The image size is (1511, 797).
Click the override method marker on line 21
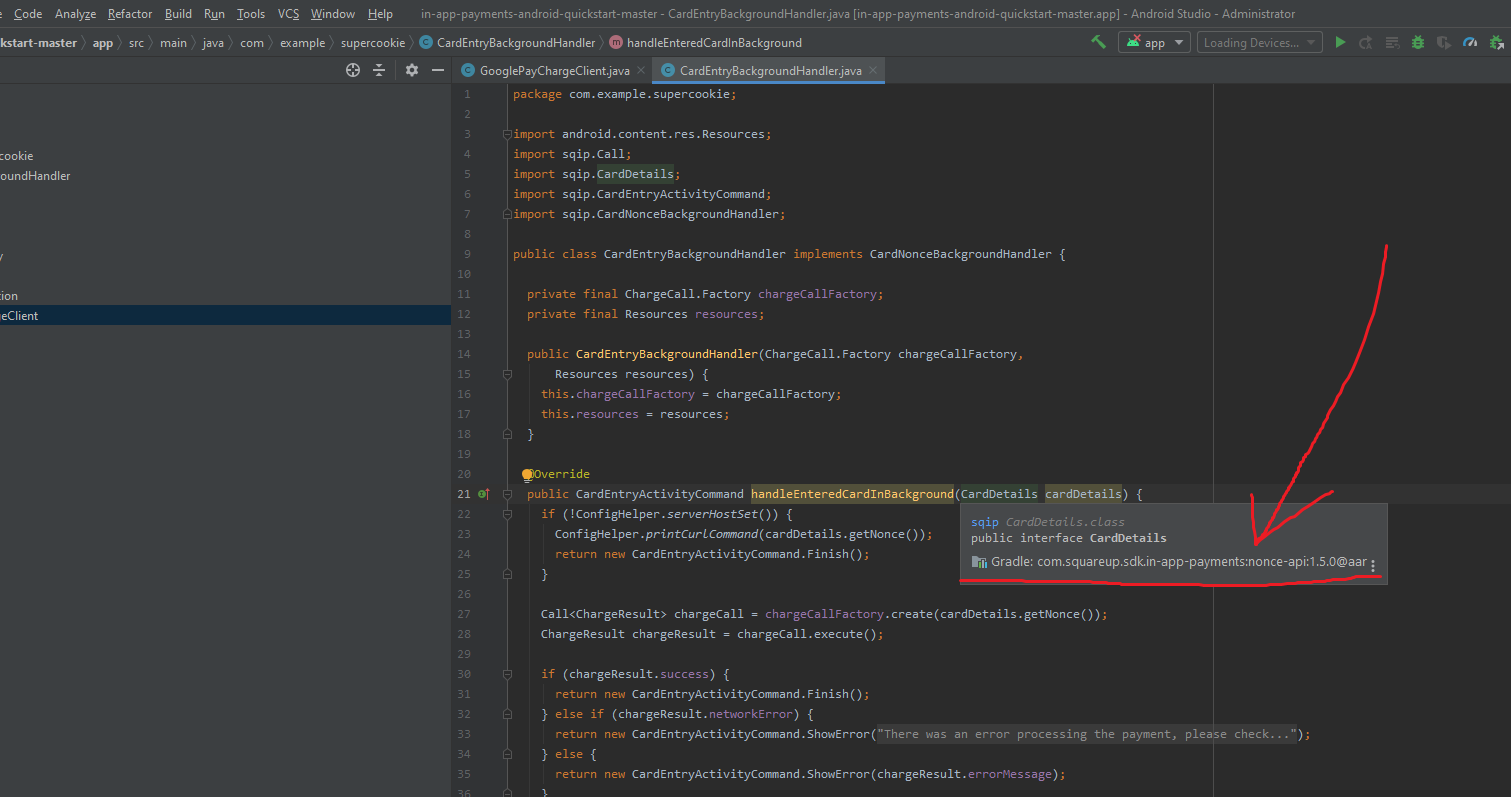pyautogui.click(x=483, y=494)
